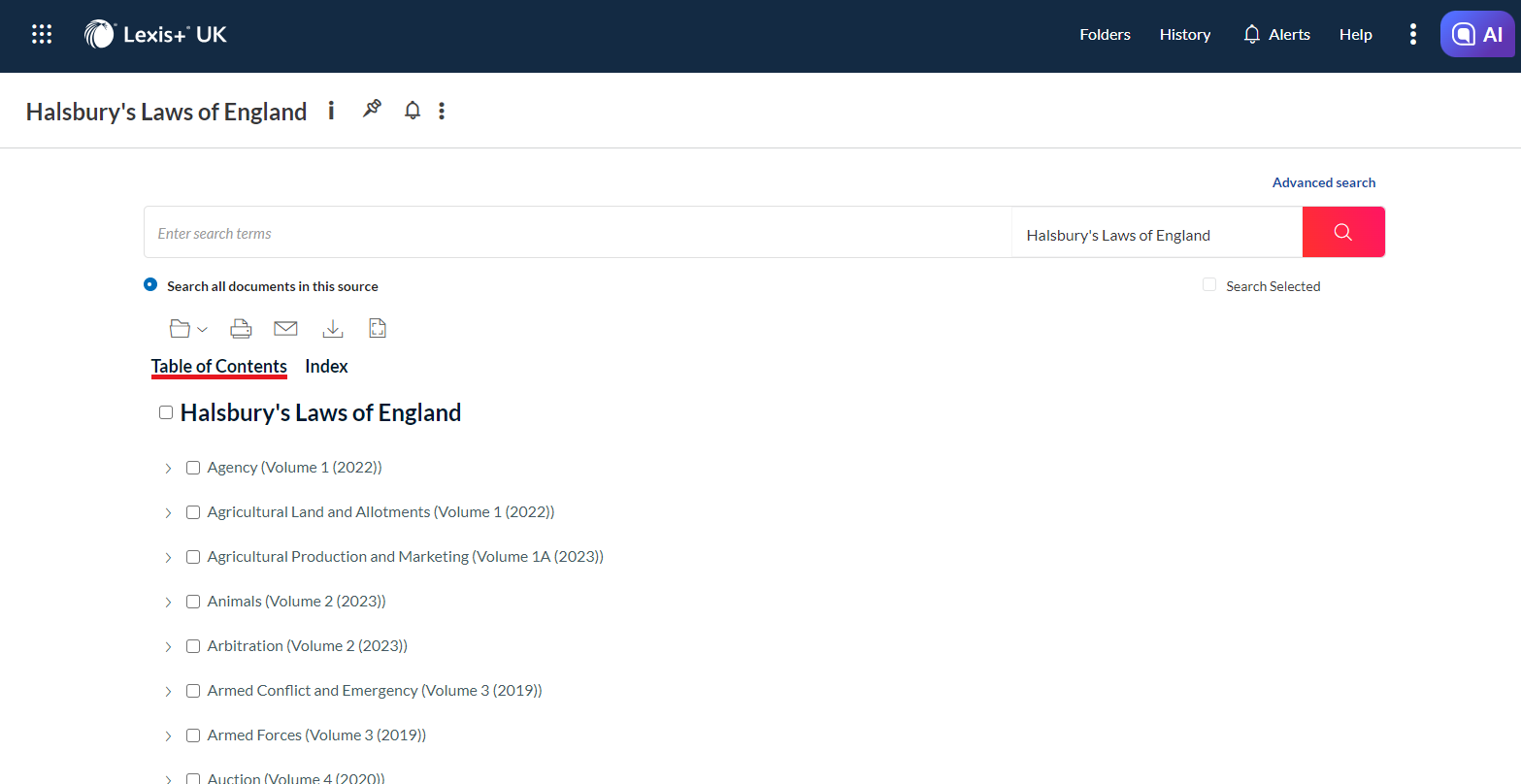This screenshot has height=784, width=1521.
Task: Create alert using bell icon beside title
Action: click(413, 111)
